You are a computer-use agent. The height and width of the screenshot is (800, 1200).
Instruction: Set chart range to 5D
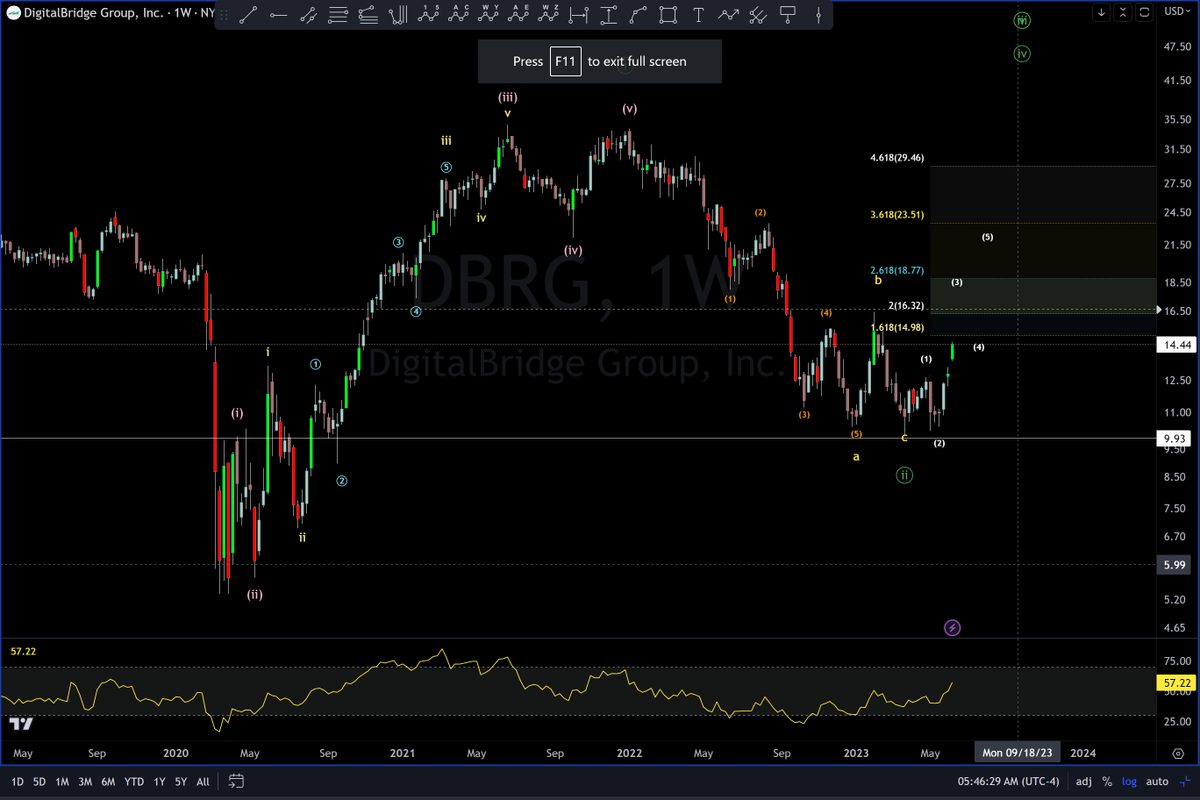pos(39,781)
